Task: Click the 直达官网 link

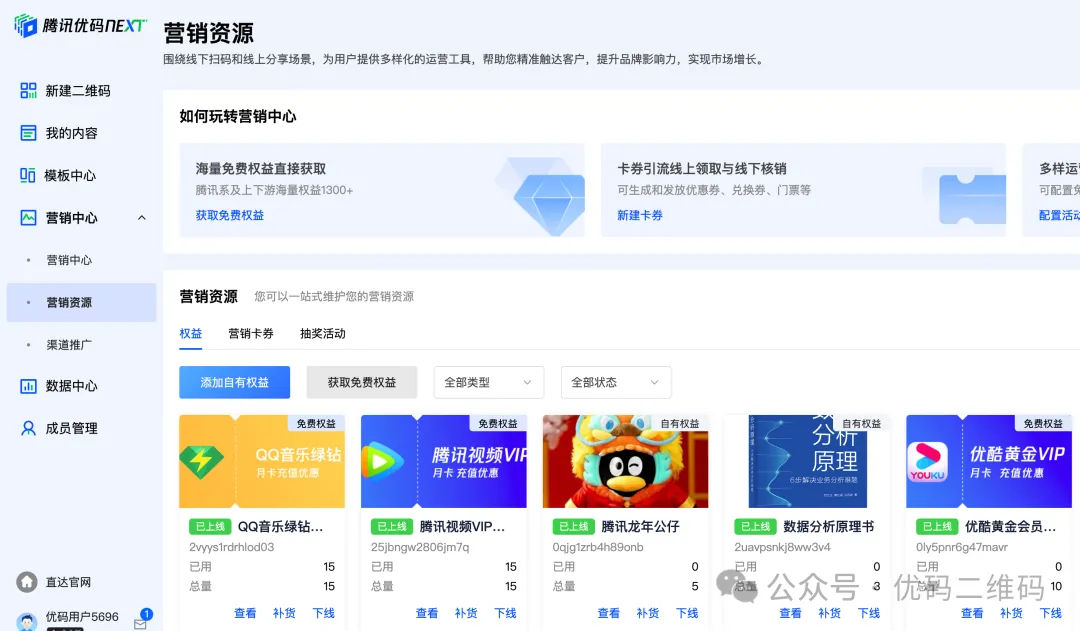Action: coord(68,582)
